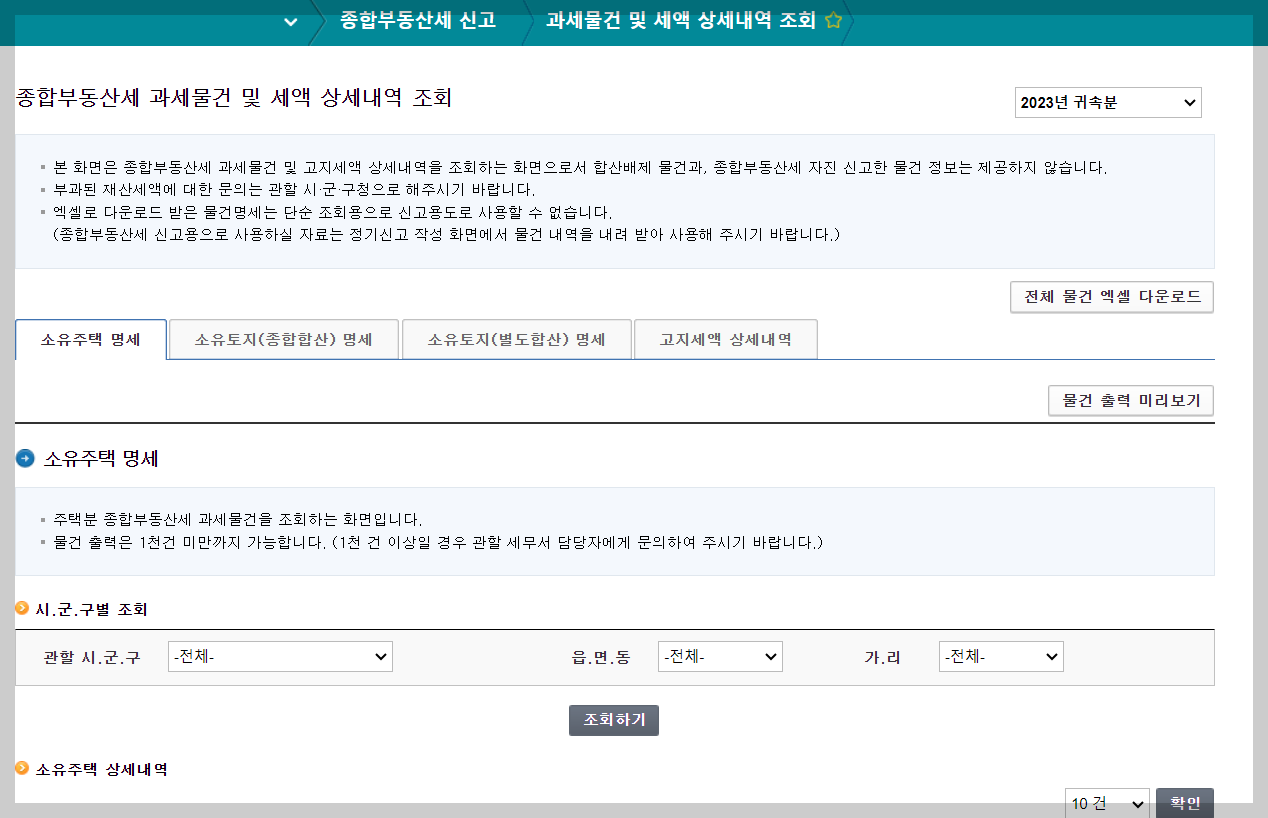Click the yellow star favorite icon in title bar
Viewport: 1268px width, 818px height.
click(x=833, y=18)
